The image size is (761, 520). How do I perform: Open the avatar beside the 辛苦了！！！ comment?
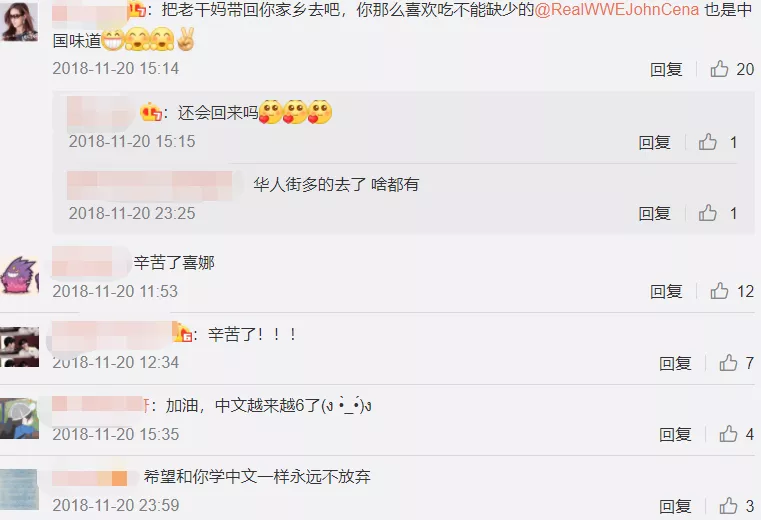(19, 347)
